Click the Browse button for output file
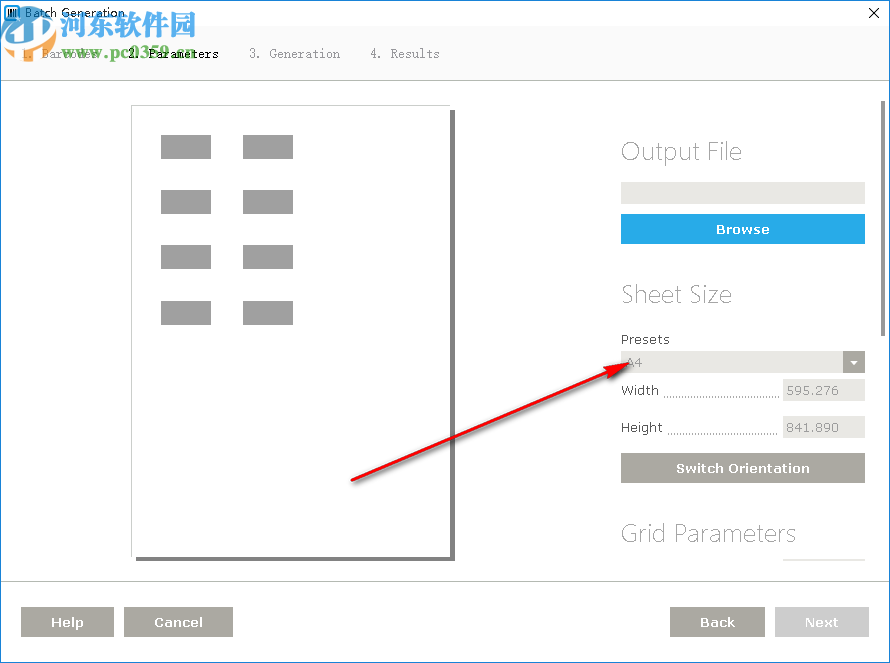Image resolution: width=890 pixels, height=663 pixels. pos(742,229)
